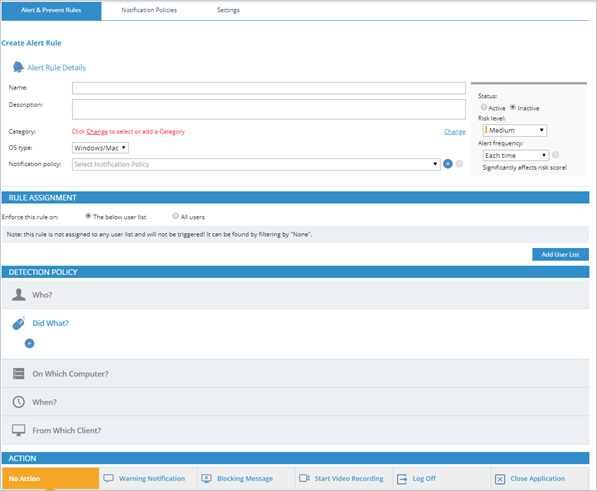
Task: Click the From Which Client monitor icon
Action: tap(19, 430)
